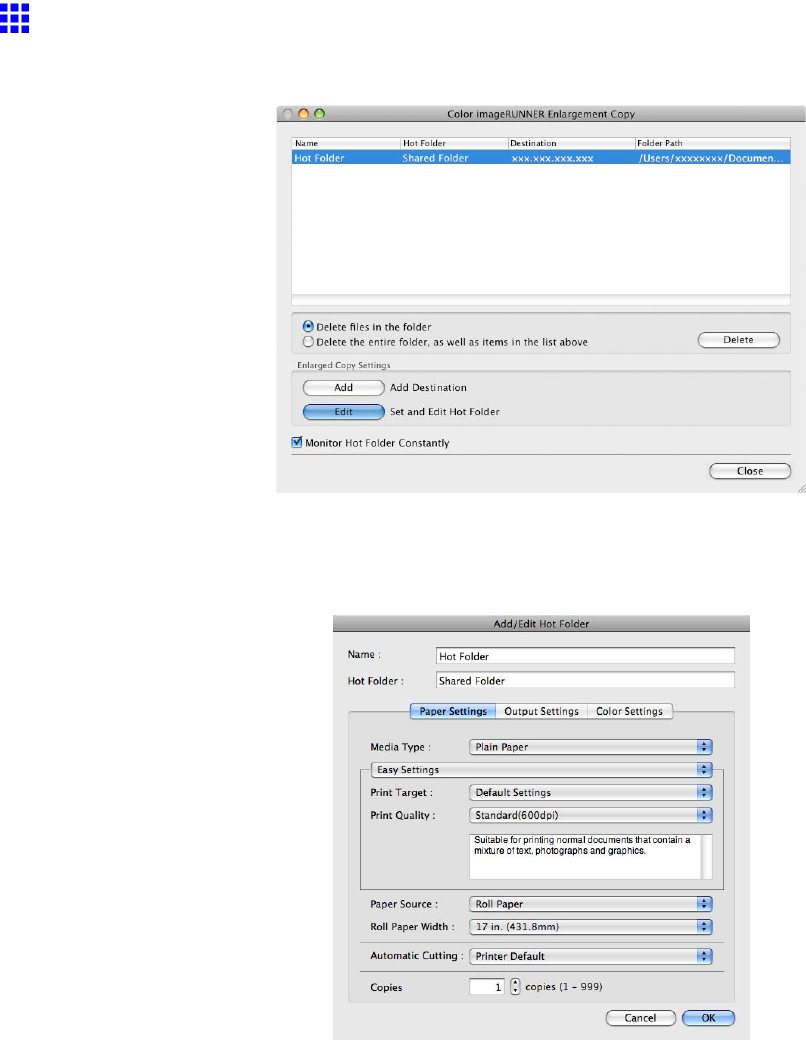Confirm with OK in Add/Edit Hot Folder

point(708,1018)
